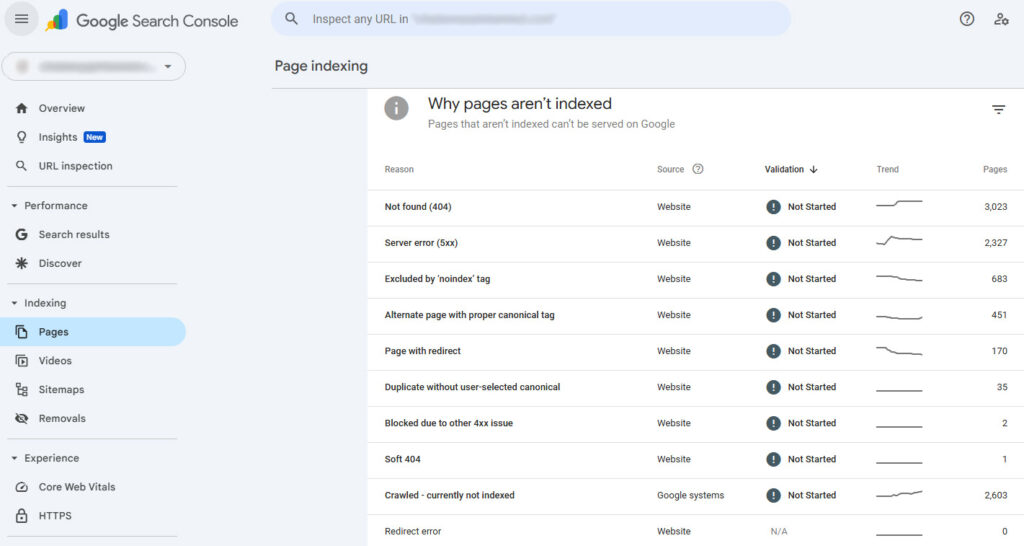Click the Trend column header
The image size is (1024, 546).
point(888,169)
